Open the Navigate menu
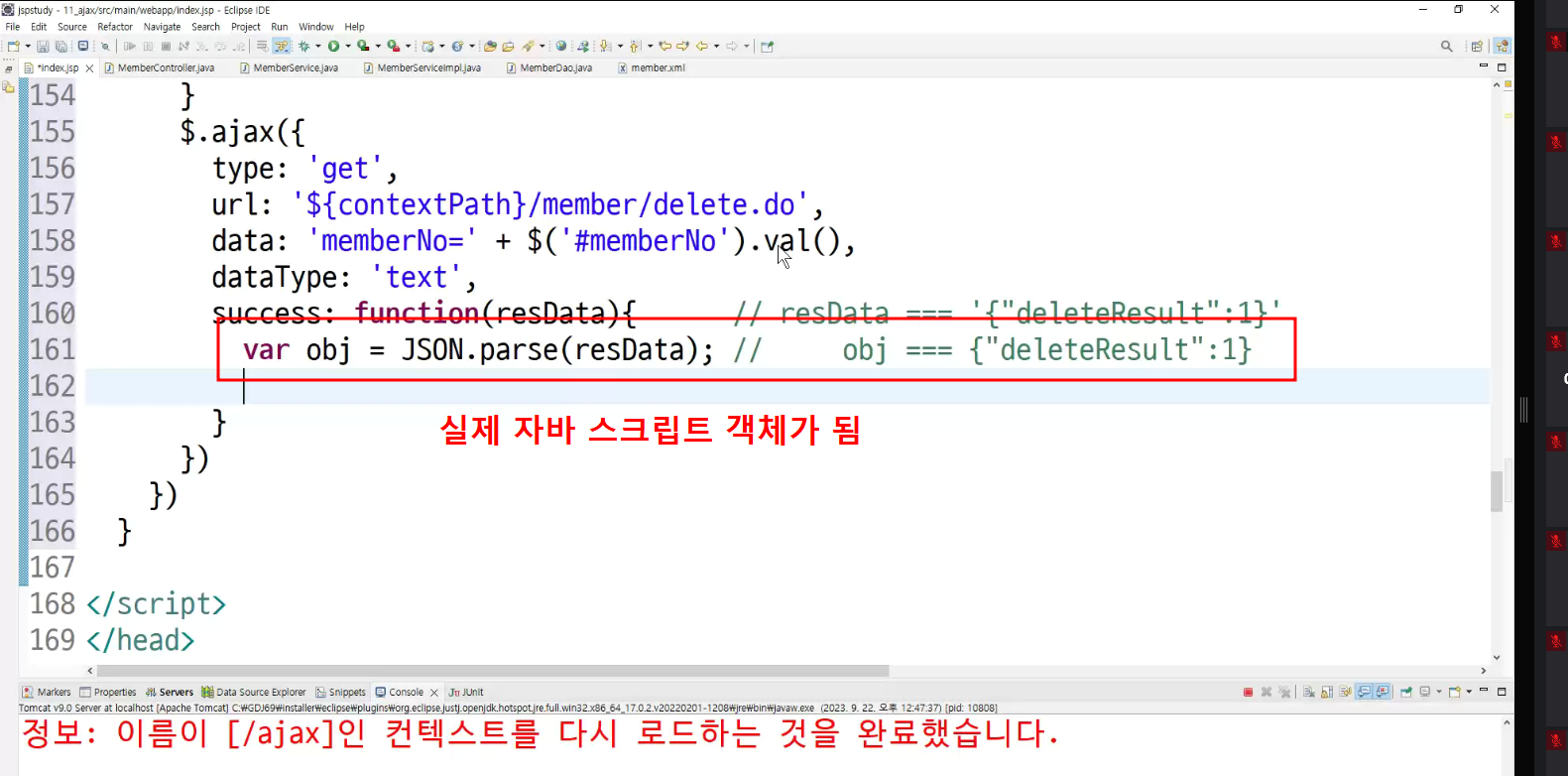 coord(162,27)
